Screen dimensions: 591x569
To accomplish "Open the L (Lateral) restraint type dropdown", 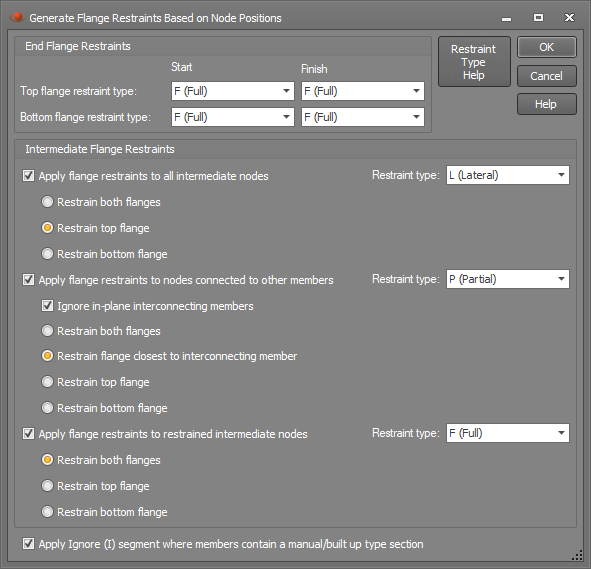I will 508,175.
